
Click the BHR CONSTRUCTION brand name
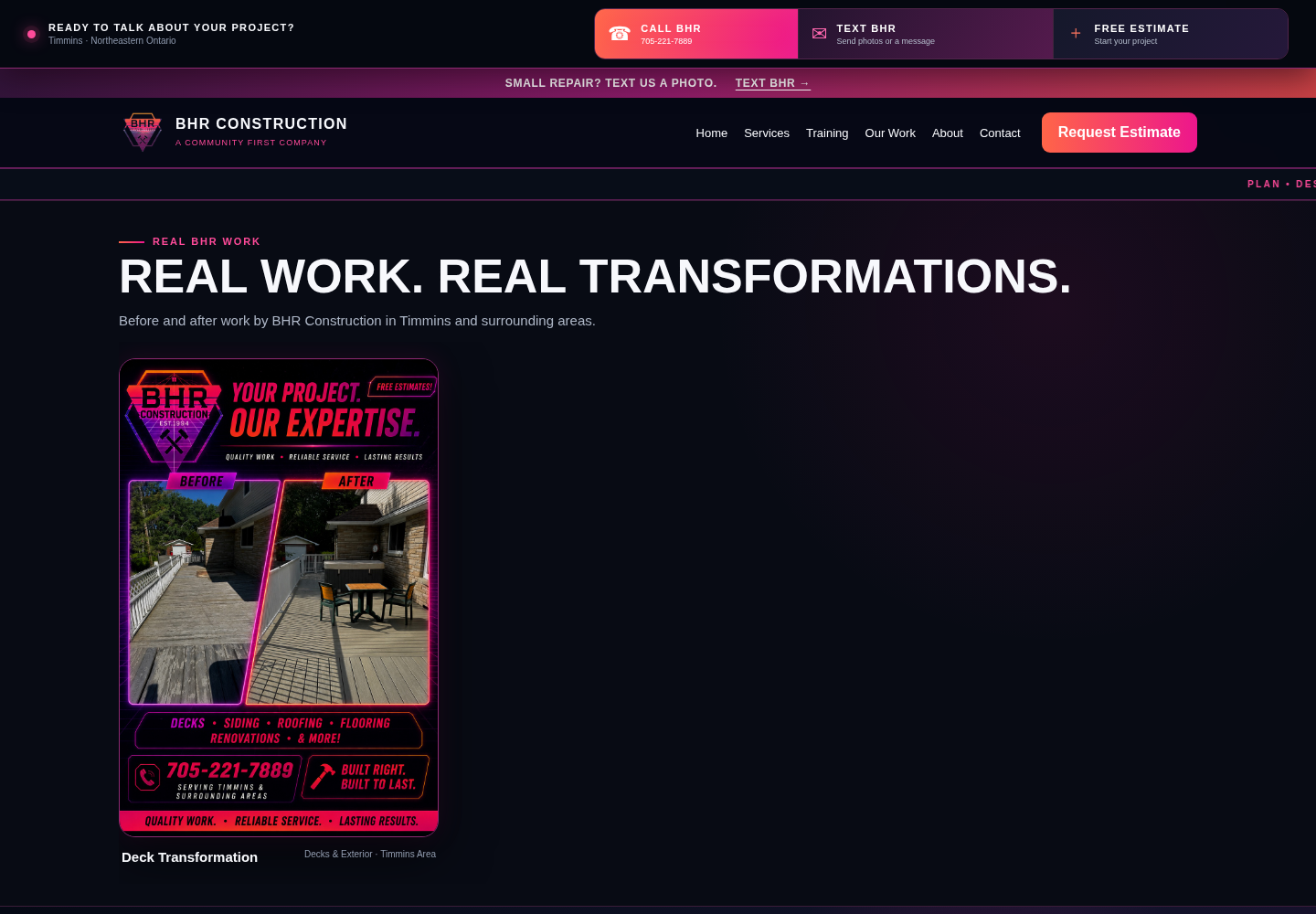(261, 123)
